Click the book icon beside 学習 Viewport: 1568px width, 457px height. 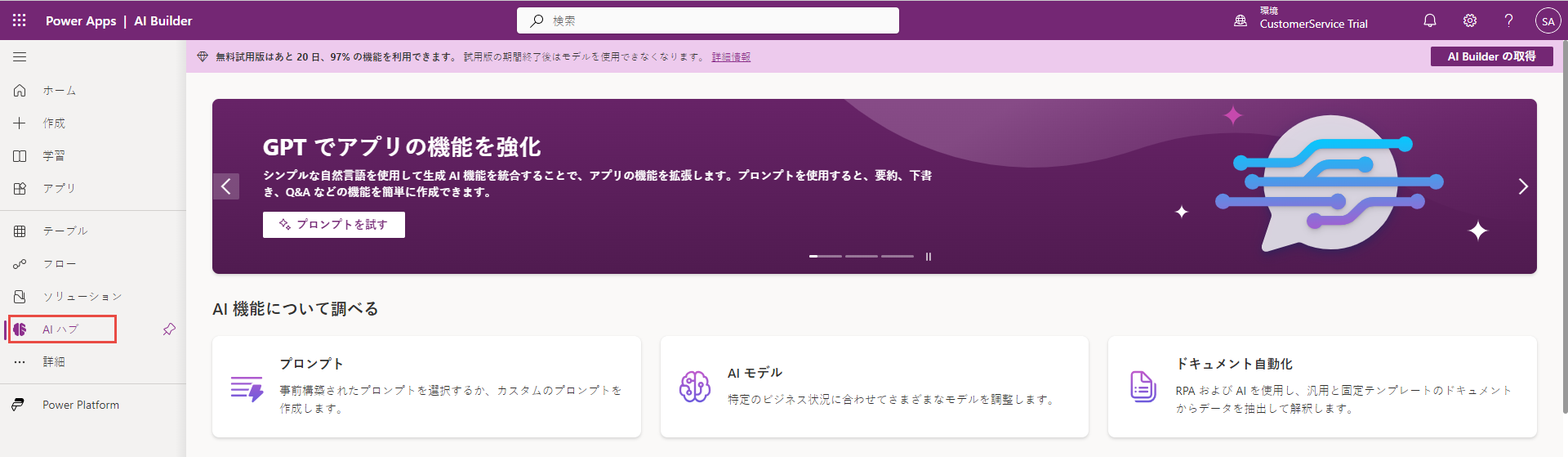click(x=20, y=155)
